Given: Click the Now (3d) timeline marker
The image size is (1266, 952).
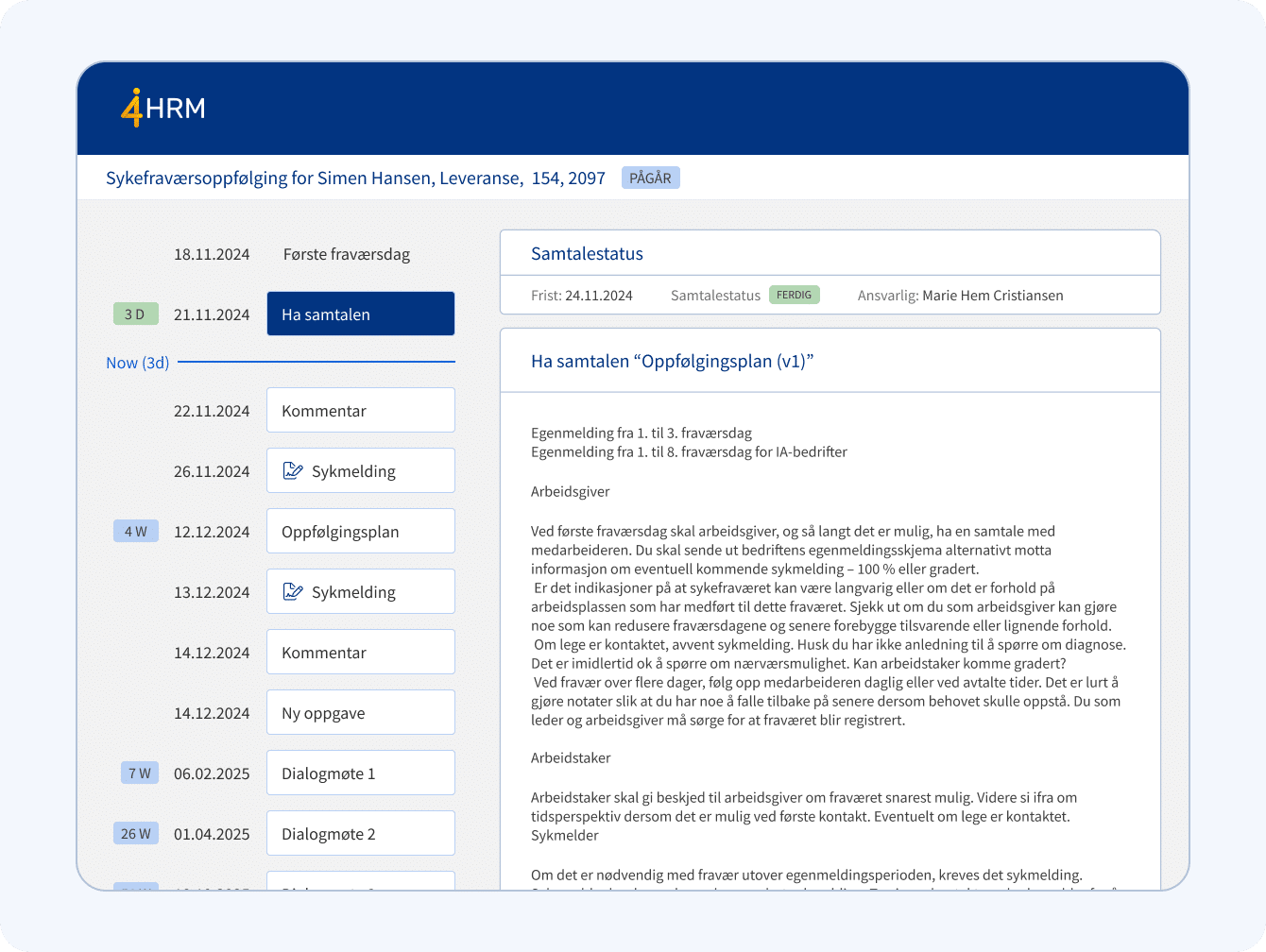Looking at the screenshot, I should (x=138, y=363).
